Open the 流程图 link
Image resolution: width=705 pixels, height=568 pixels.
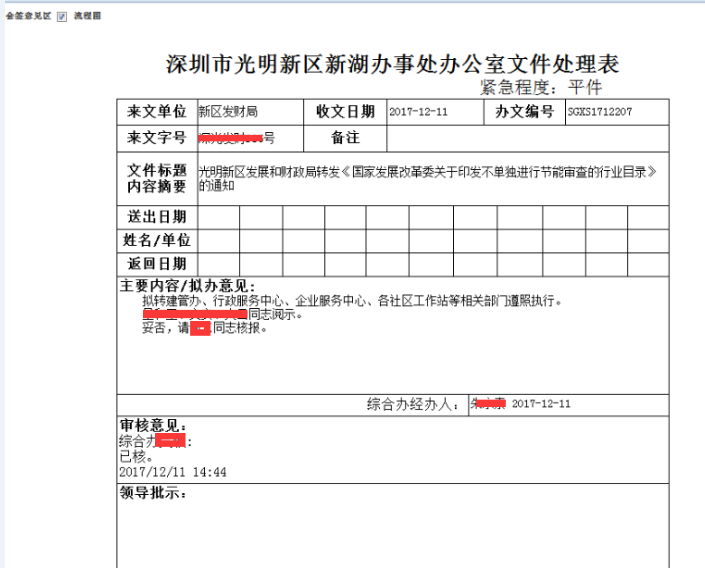click(x=87, y=16)
